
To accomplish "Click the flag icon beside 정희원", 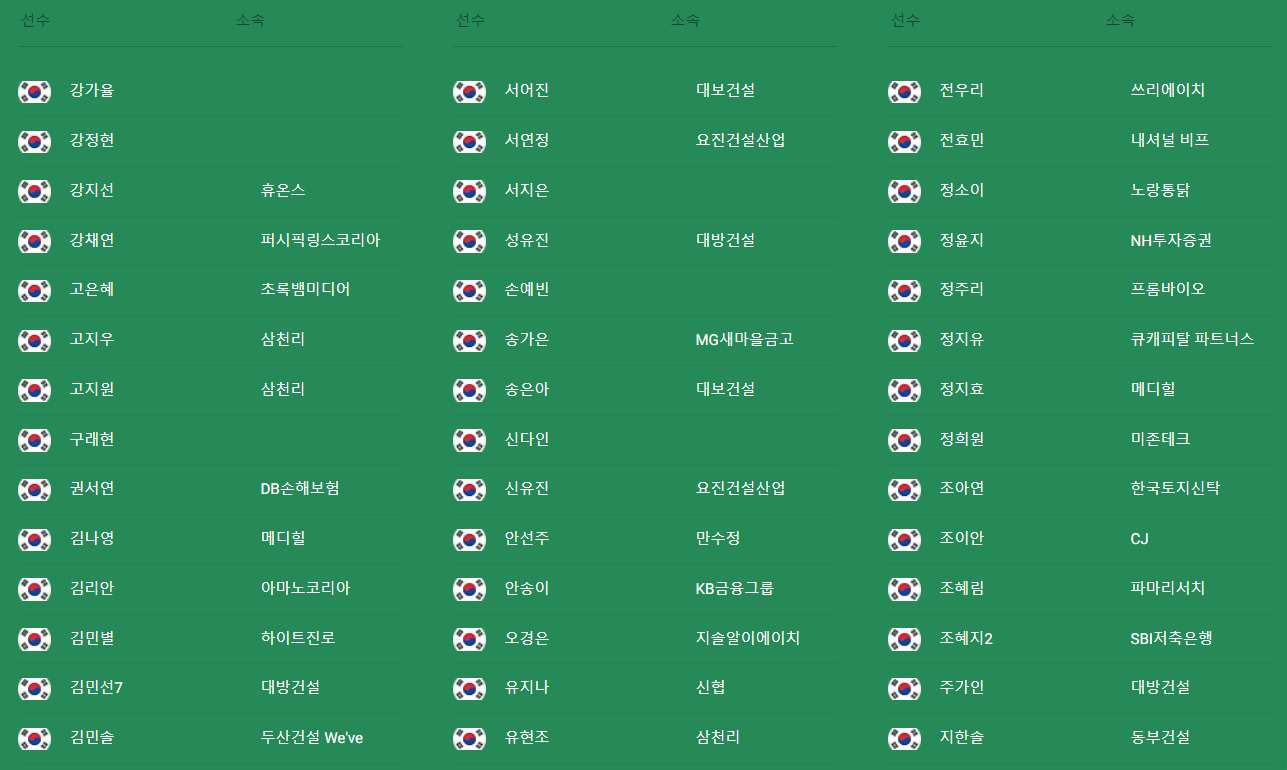I will (x=904, y=440).
